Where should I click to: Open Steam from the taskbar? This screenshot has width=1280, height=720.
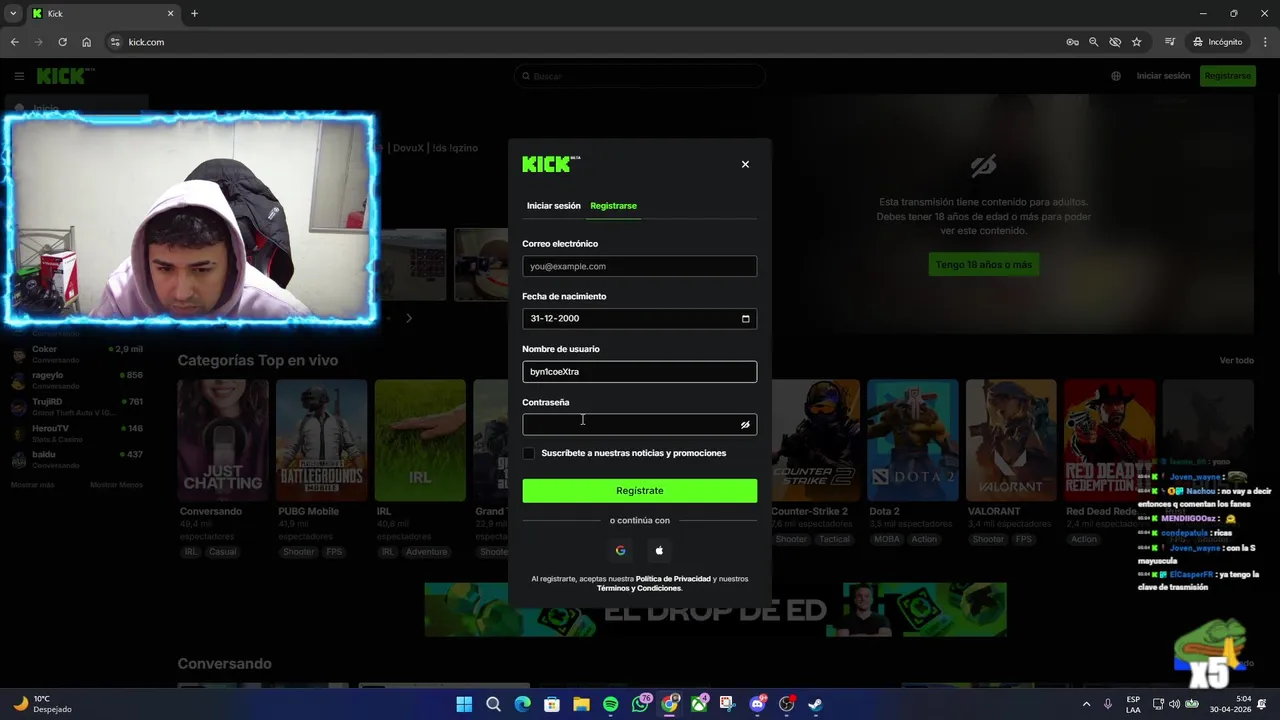[x=815, y=704]
